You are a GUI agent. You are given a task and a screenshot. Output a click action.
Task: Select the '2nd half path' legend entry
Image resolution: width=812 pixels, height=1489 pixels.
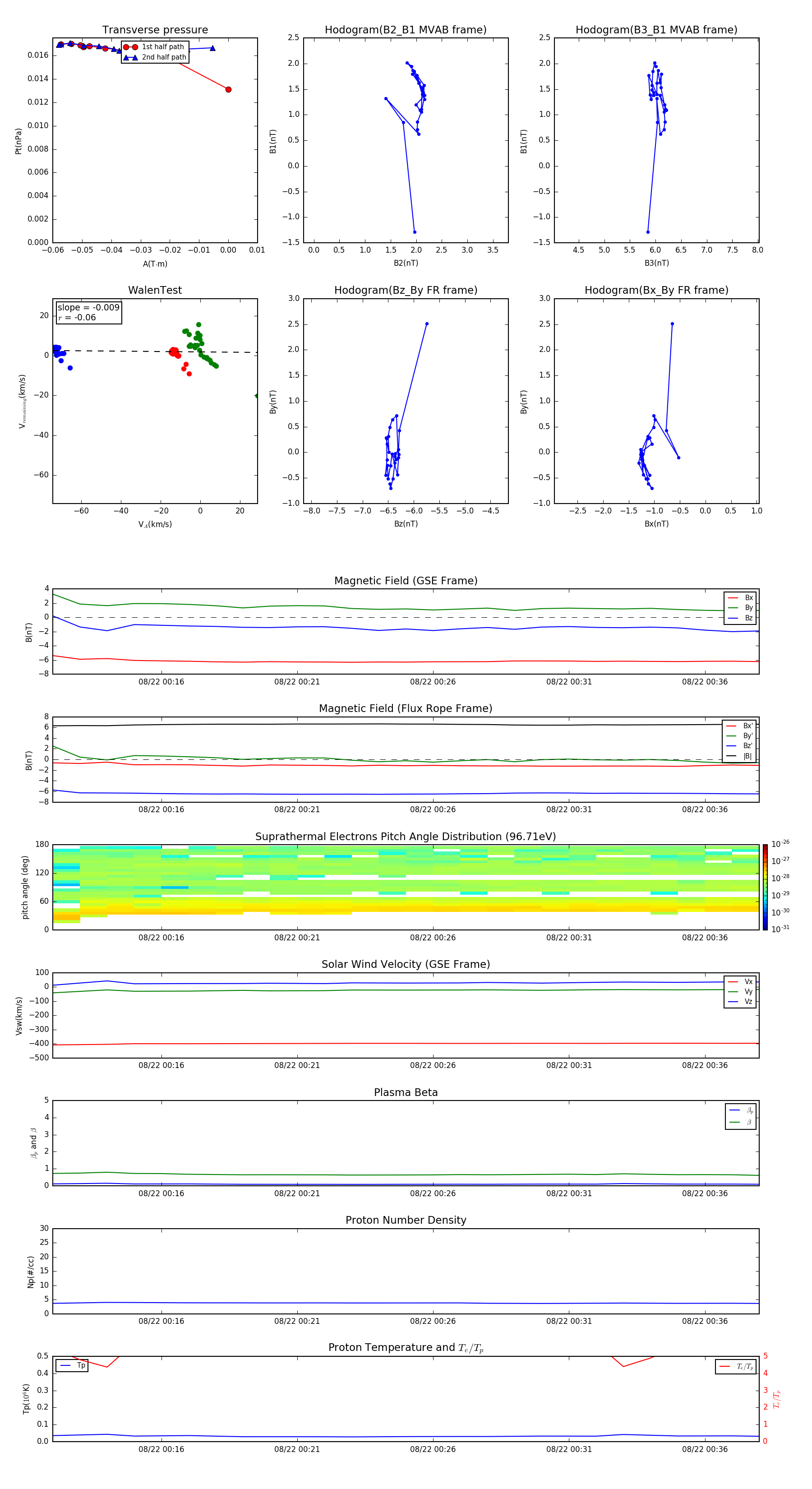click(154, 57)
